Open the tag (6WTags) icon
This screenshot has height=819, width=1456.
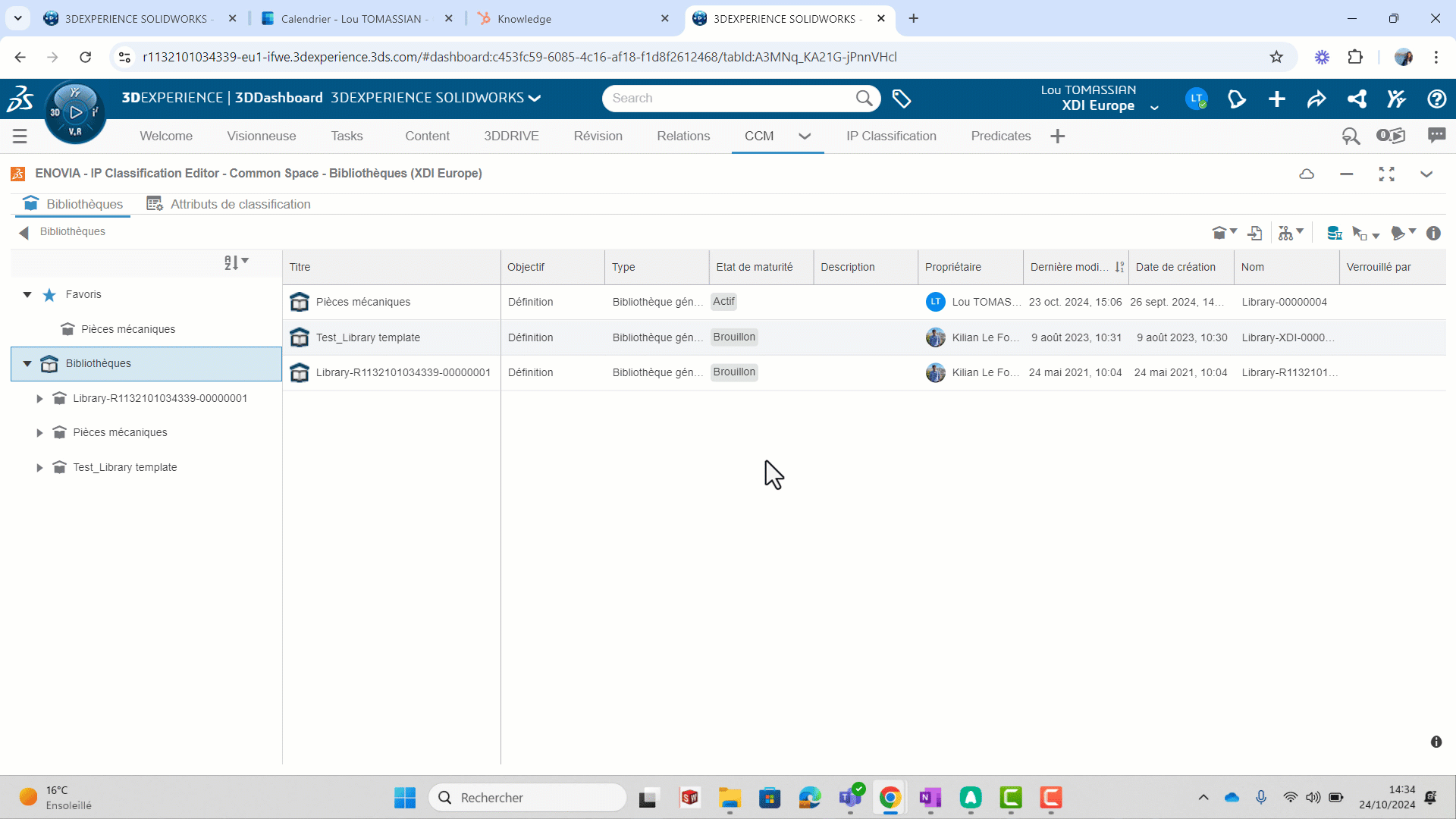pyautogui.click(x=901, y=99)
